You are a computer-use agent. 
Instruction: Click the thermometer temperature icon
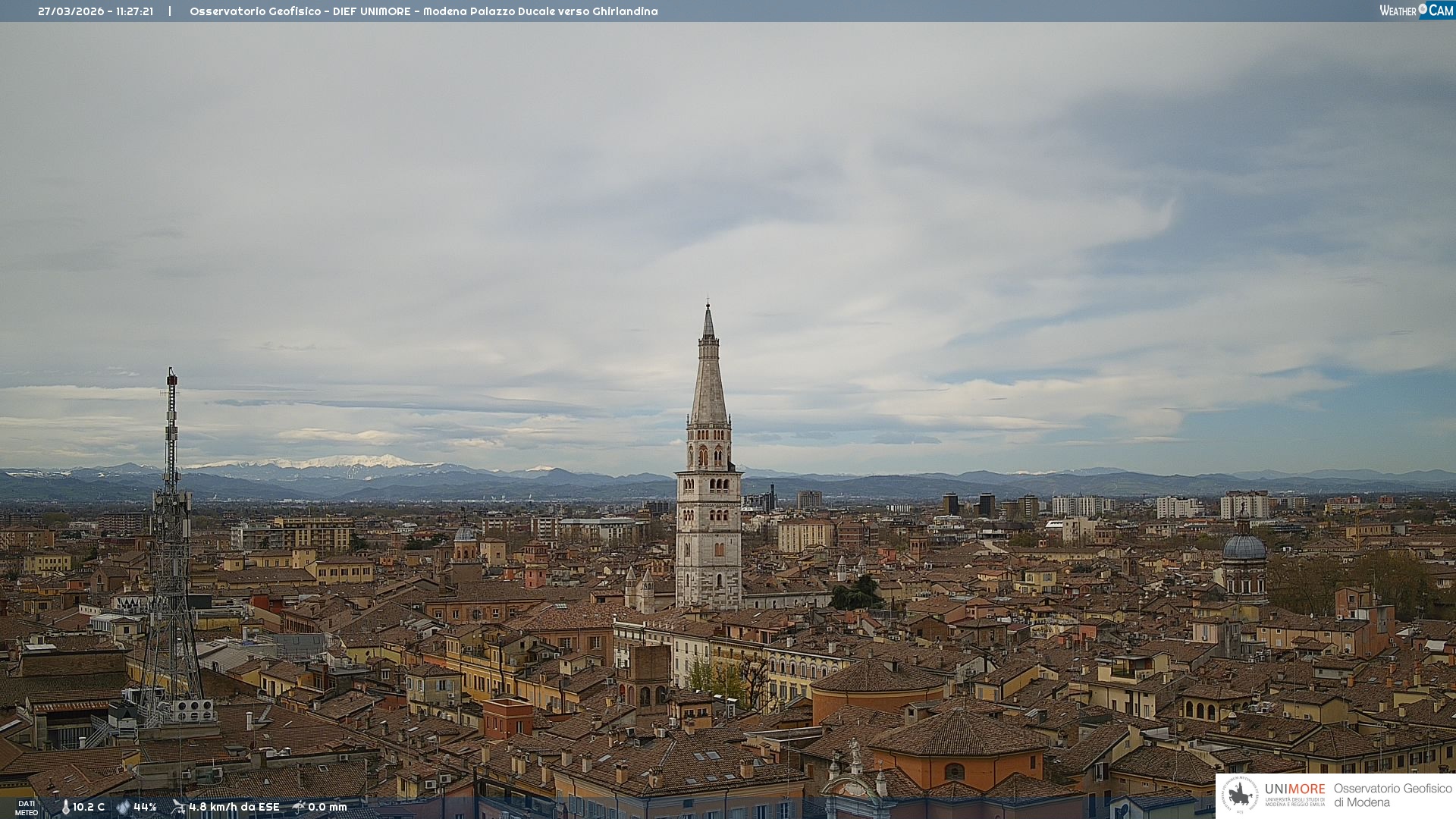65,807
